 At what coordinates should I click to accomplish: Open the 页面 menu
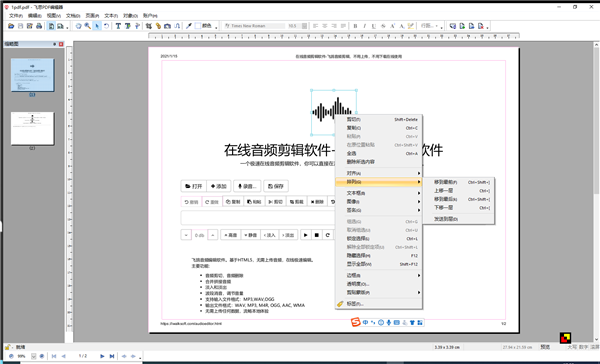tap(92, 15)
